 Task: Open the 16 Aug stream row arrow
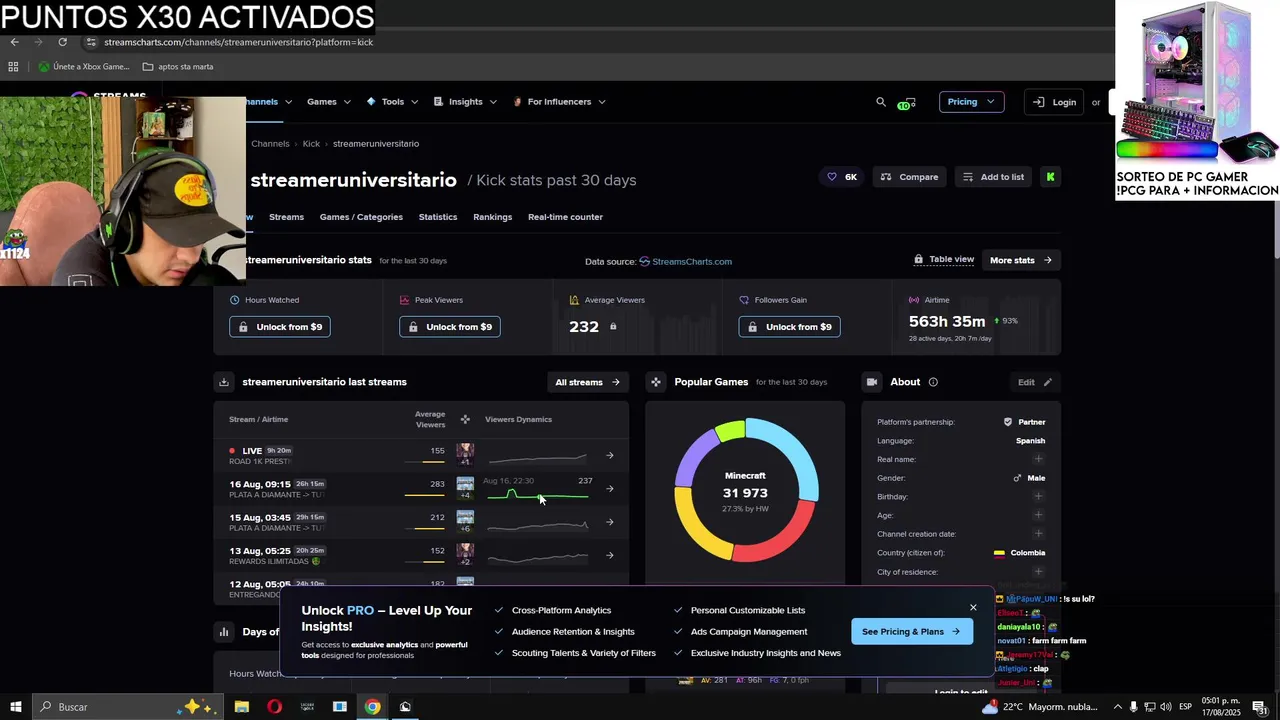coord(610,489)
